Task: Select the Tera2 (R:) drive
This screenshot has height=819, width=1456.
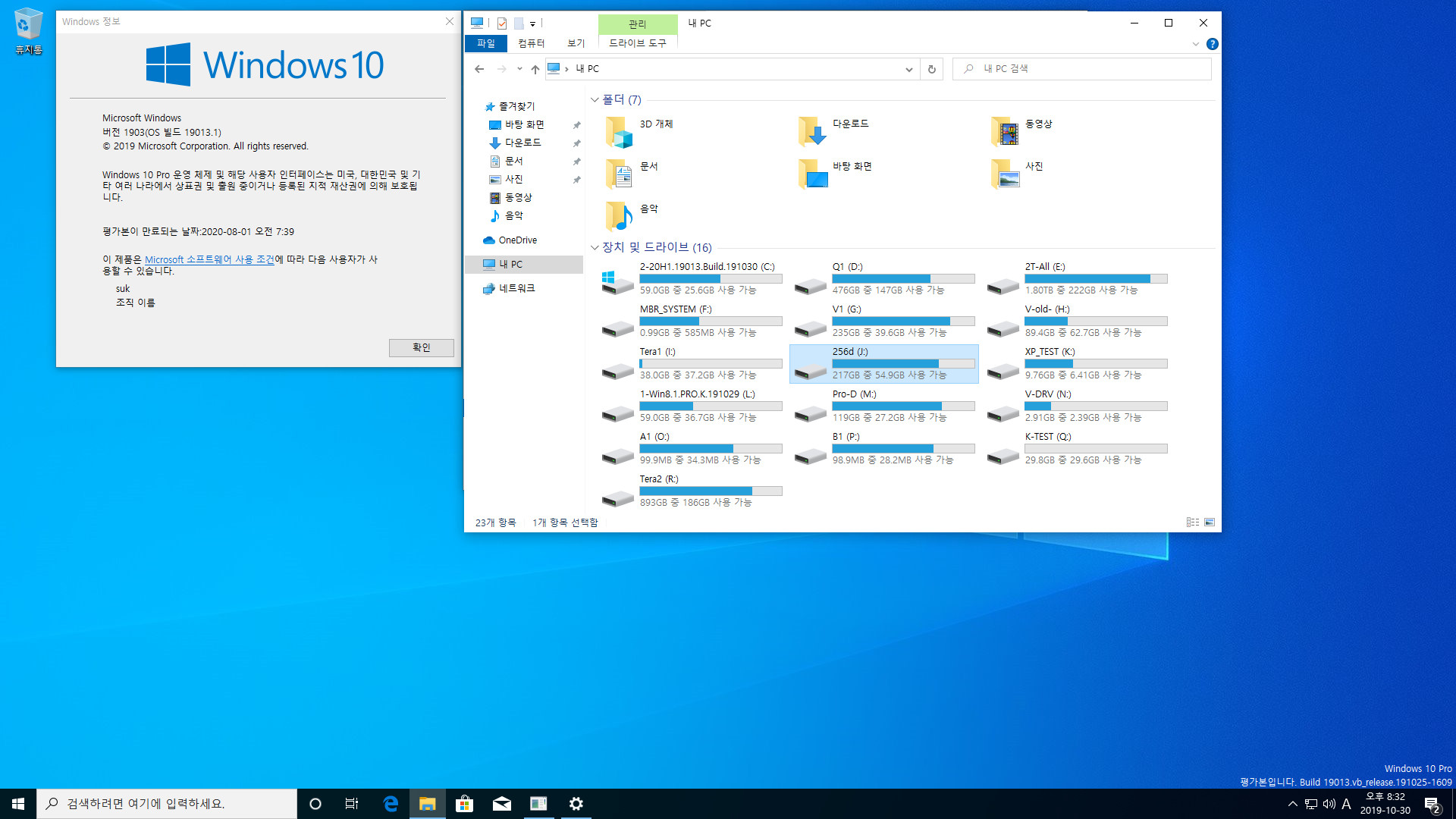Action: [x=692, y=491]
